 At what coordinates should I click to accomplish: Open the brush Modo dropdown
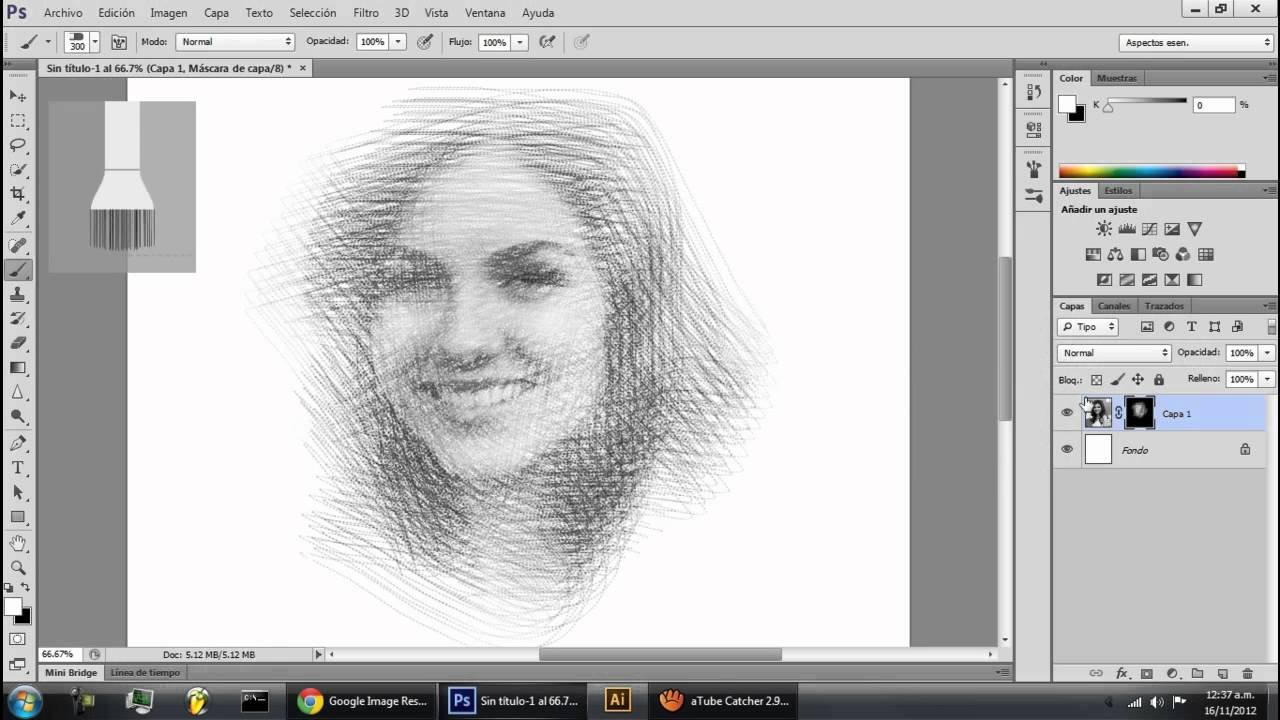click(235, 42)
